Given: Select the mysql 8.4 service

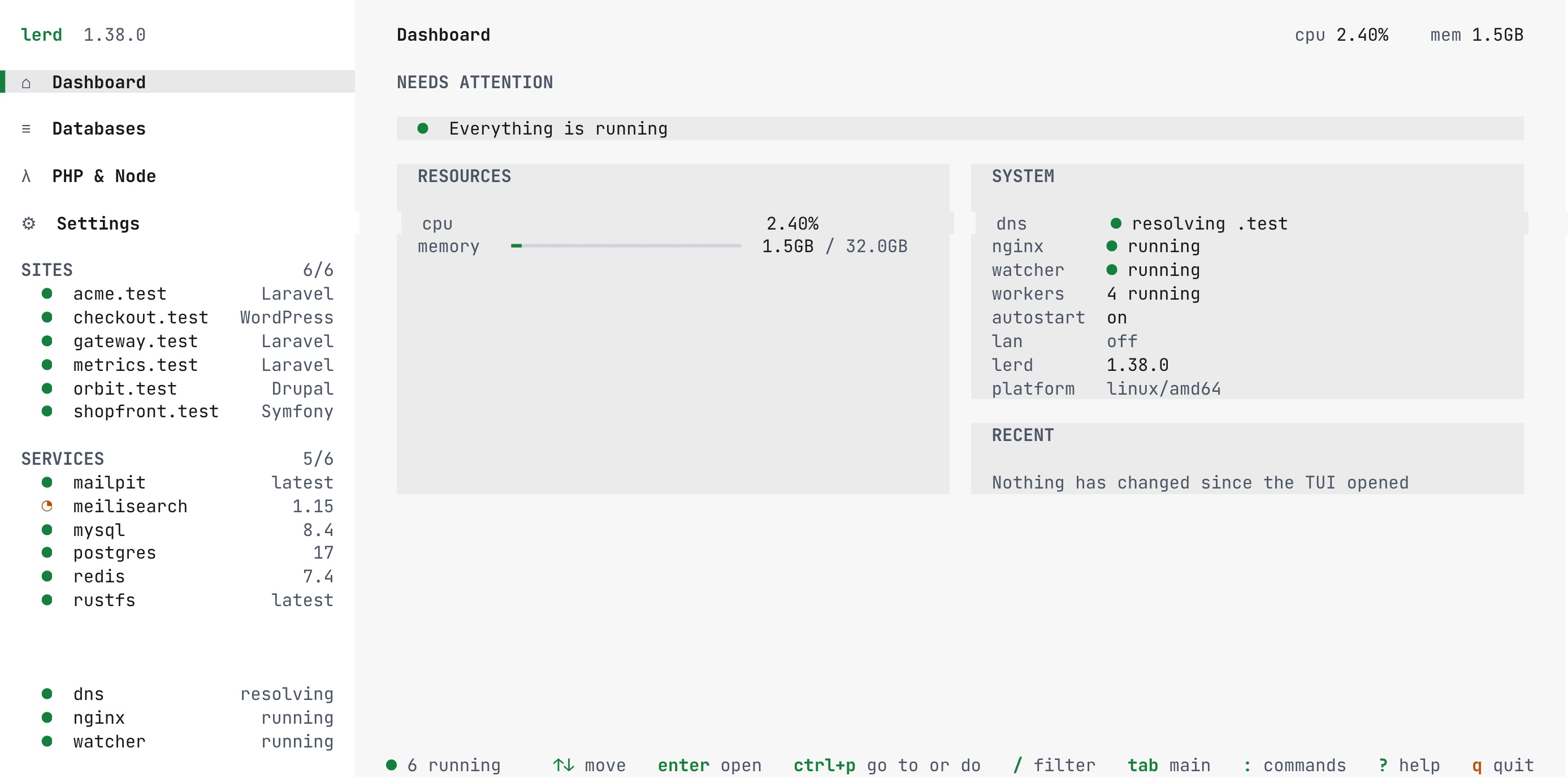Looking at the screenshot, I should [x=177, y=530].
